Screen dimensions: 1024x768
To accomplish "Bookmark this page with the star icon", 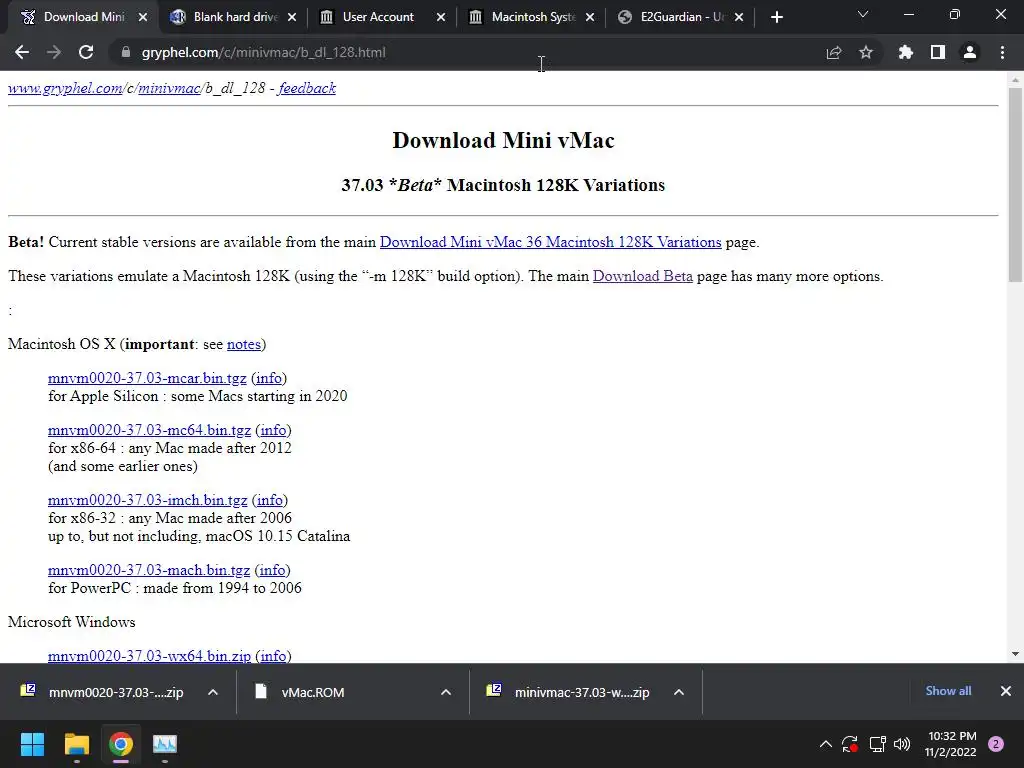I will [866, 52].
